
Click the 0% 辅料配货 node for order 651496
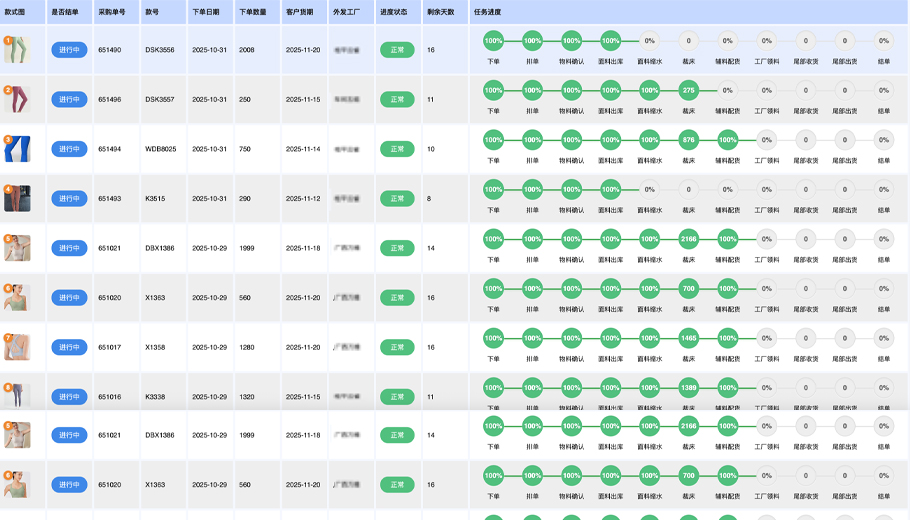pos(727,90)
